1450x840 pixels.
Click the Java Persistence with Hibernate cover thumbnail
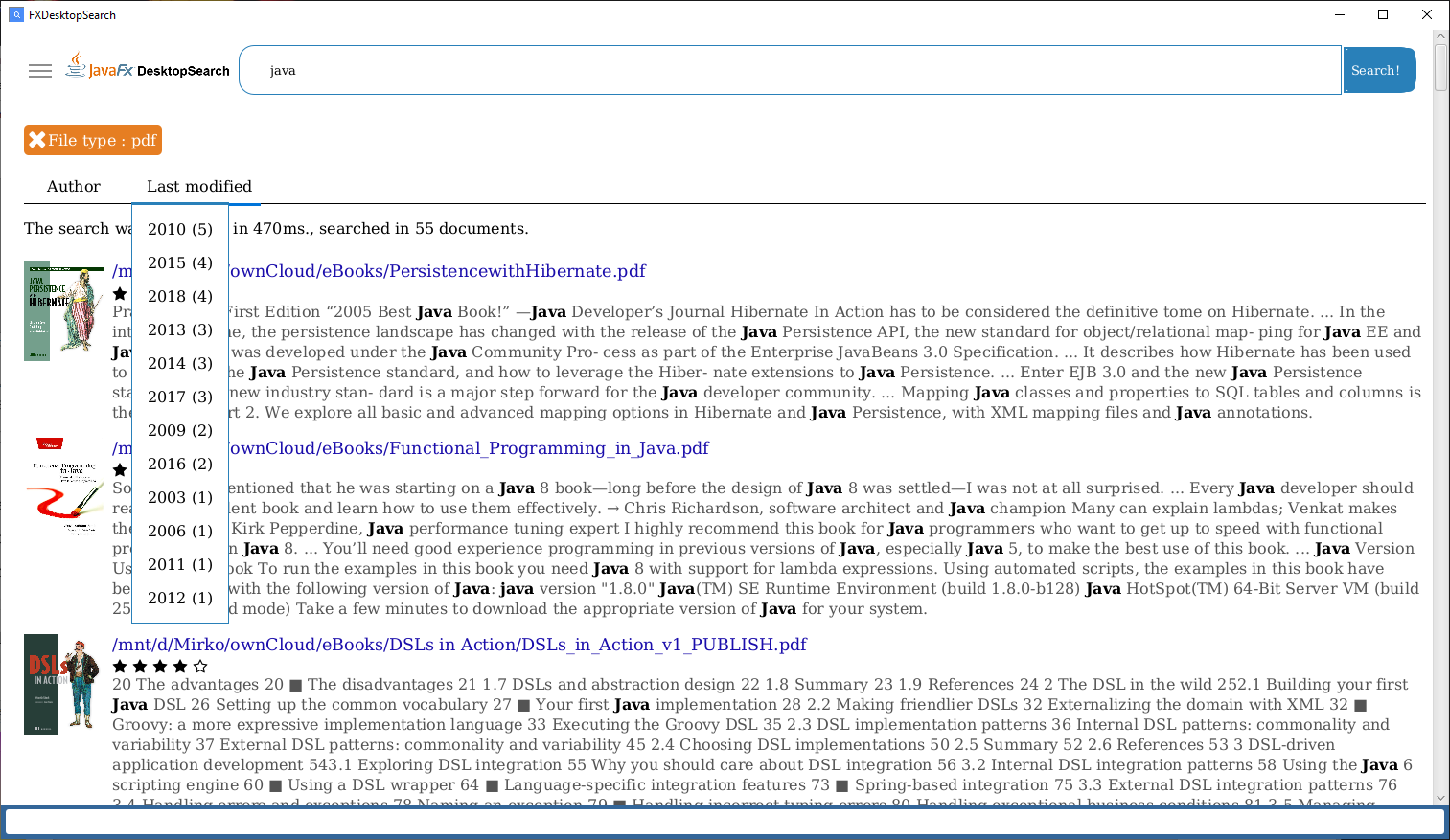[64, 310]
